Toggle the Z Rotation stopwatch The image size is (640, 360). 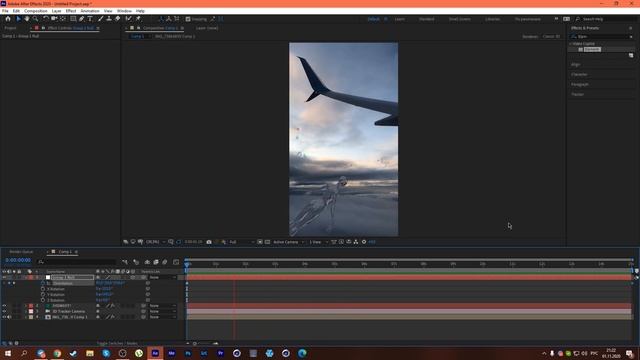pos(43,300)
